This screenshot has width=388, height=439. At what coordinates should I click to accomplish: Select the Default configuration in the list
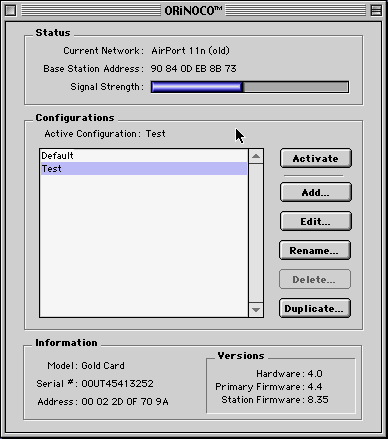click(x=144, y=156)
